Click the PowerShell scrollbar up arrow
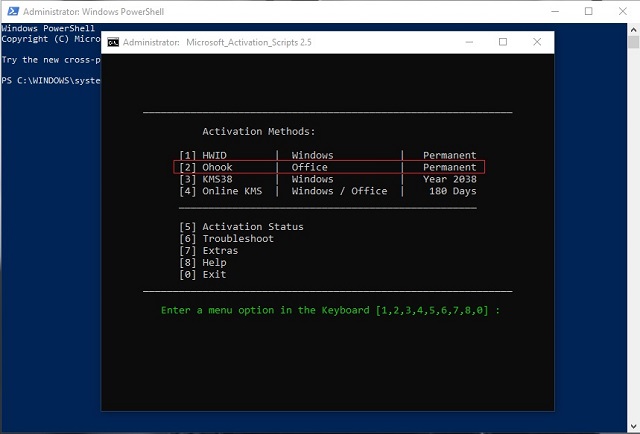The image size is (640, 434). tap(633, 29)
